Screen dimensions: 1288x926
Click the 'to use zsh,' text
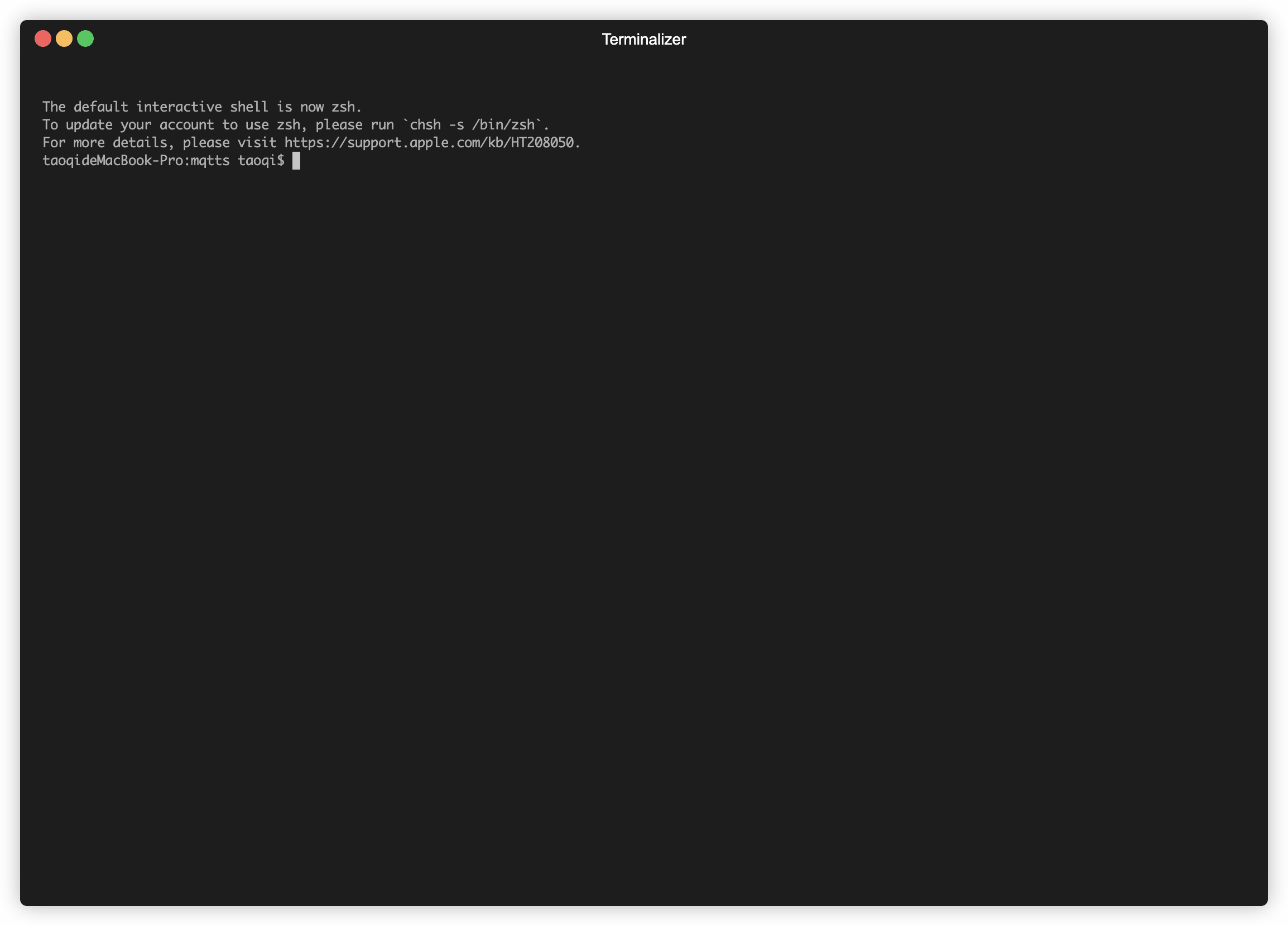265,125
